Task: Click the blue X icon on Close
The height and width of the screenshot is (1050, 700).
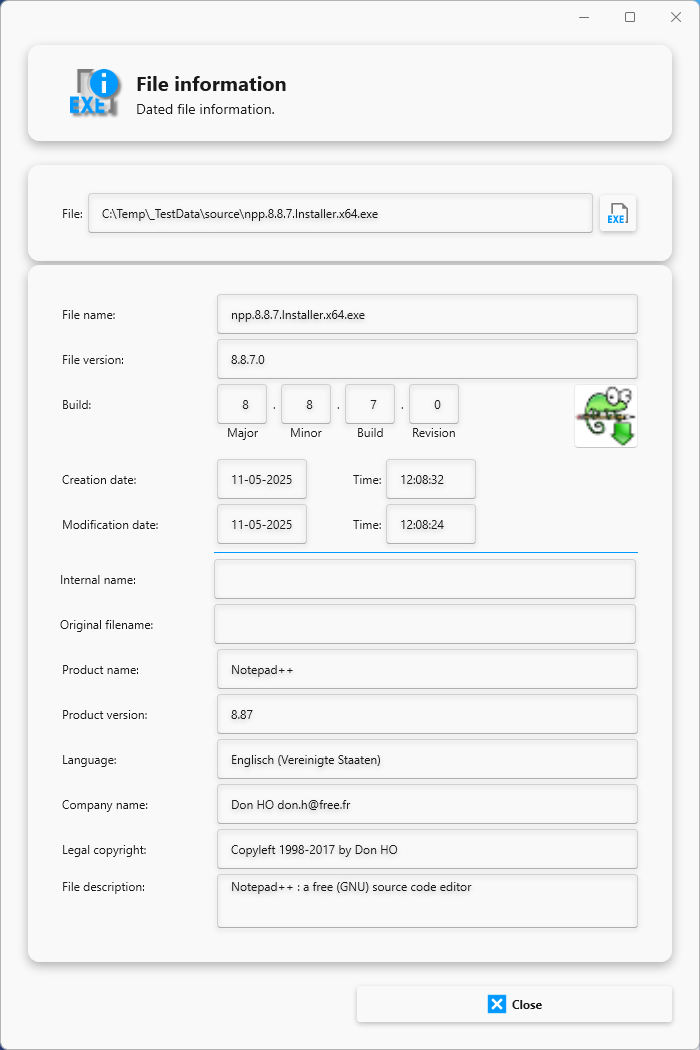Action: pos(496,1004)
